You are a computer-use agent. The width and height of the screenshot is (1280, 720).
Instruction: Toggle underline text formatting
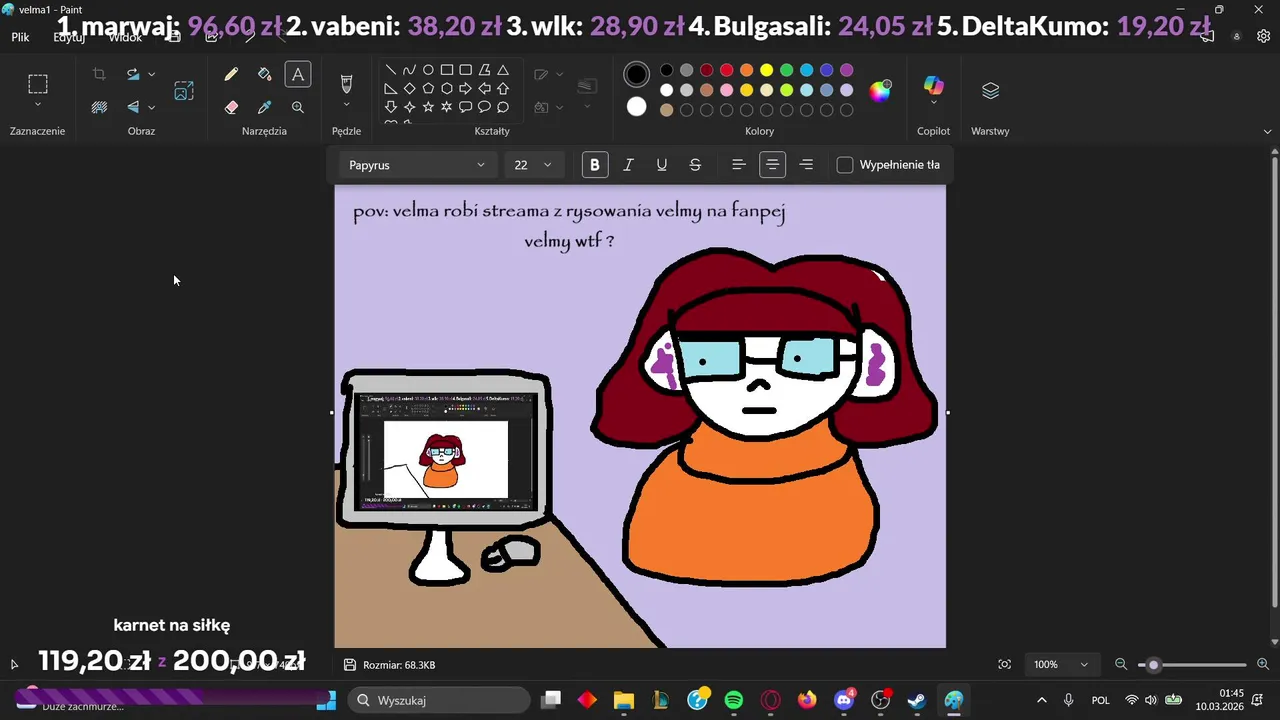[662, 165]
